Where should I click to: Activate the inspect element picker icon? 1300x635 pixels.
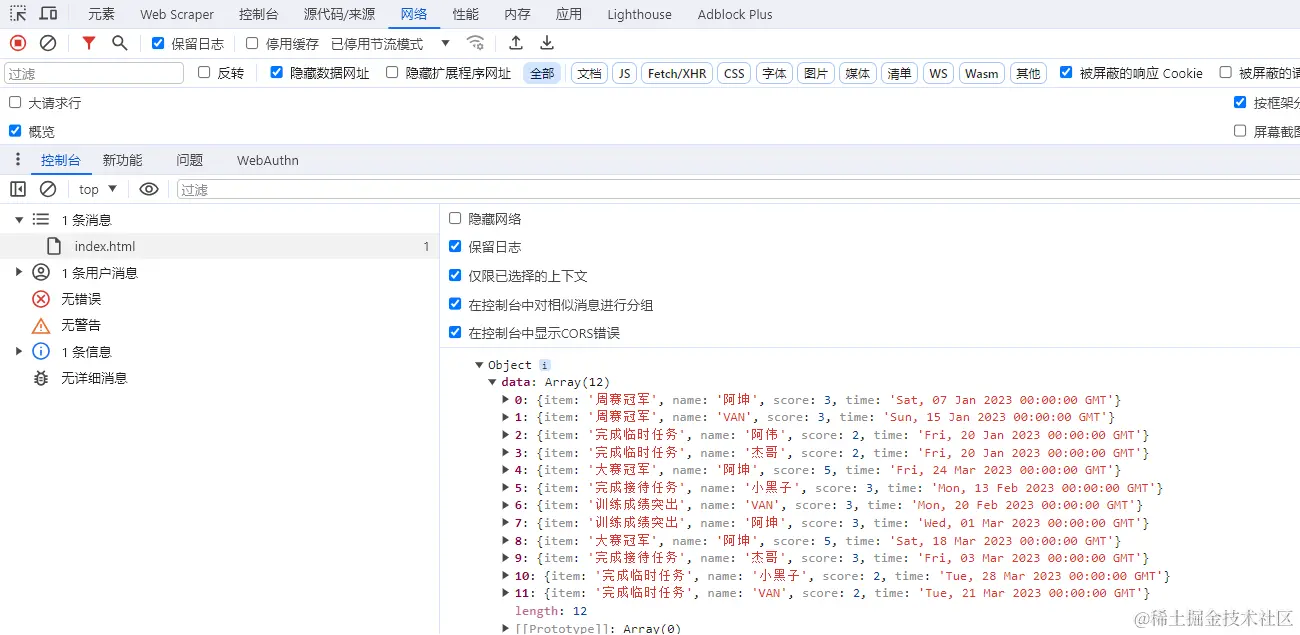18,14
